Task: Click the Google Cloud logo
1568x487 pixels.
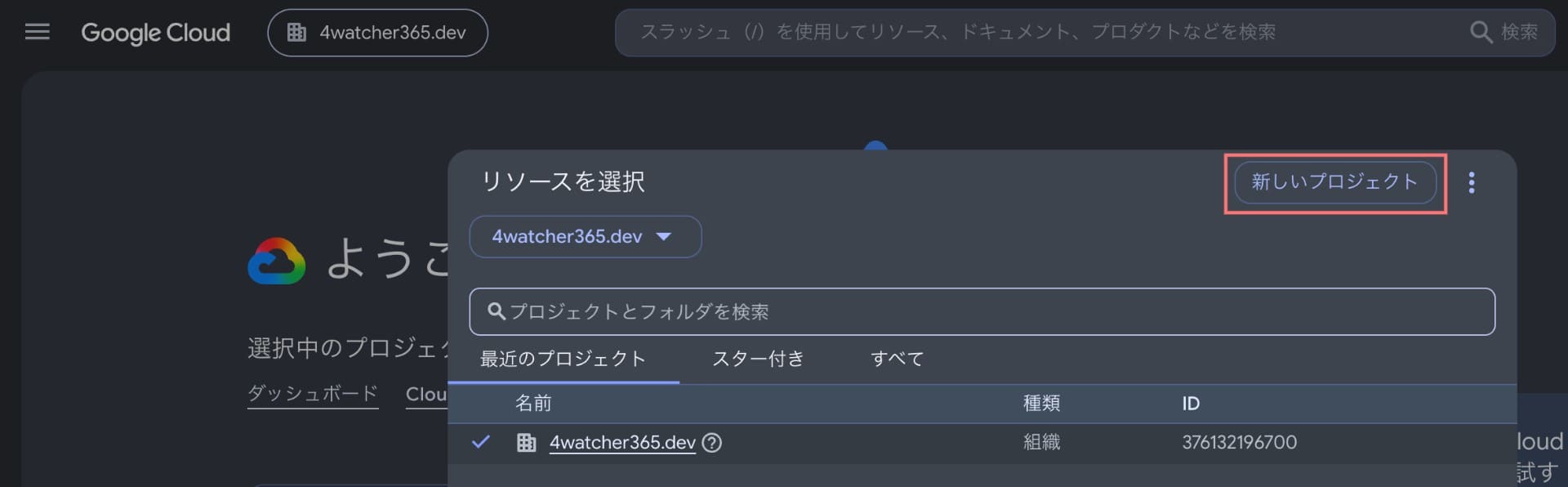Action: (x=155, y=33)
